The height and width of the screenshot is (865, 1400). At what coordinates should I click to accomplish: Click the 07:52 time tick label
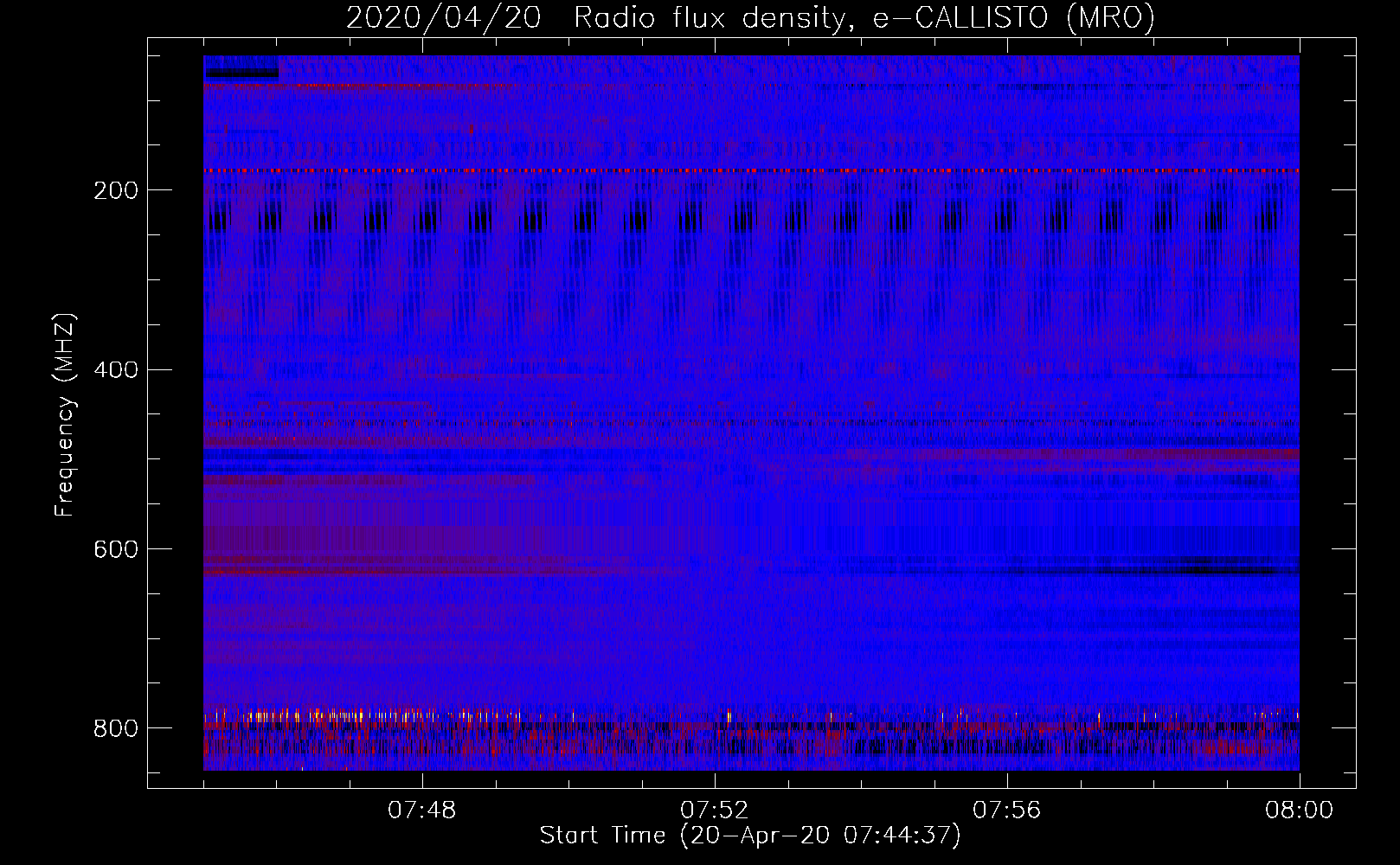tap(715, 811)
